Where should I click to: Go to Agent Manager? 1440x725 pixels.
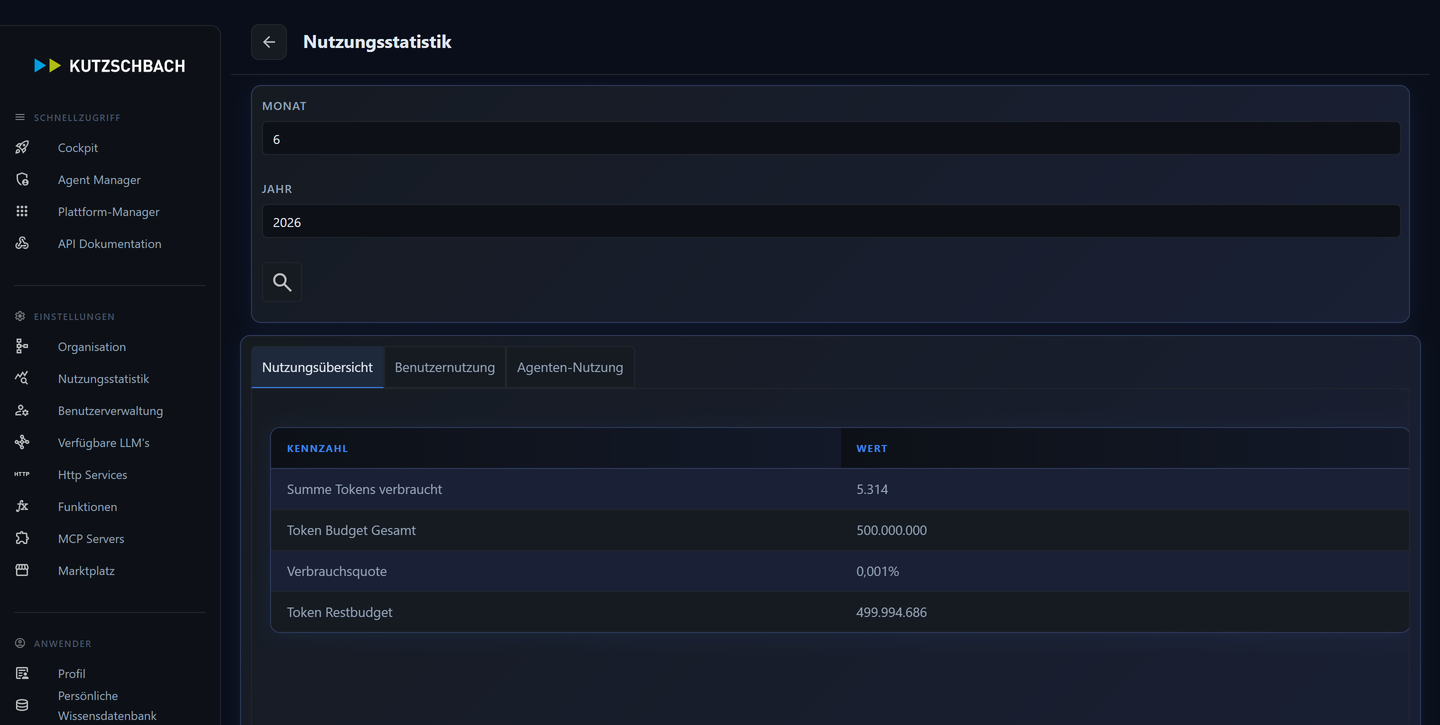[x=99, y=180]
